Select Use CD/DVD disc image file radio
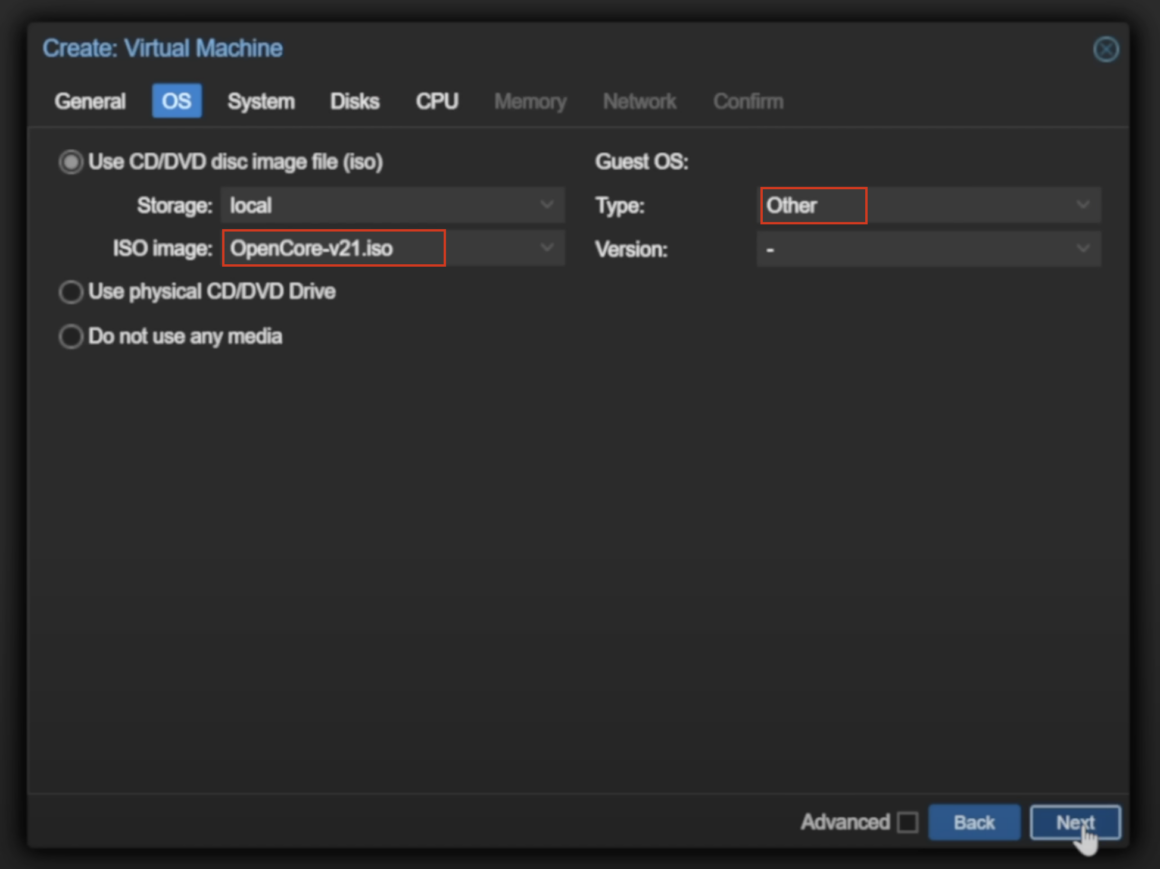The width and height of the screenshot is (1160, 869). (x=71, y=162)
